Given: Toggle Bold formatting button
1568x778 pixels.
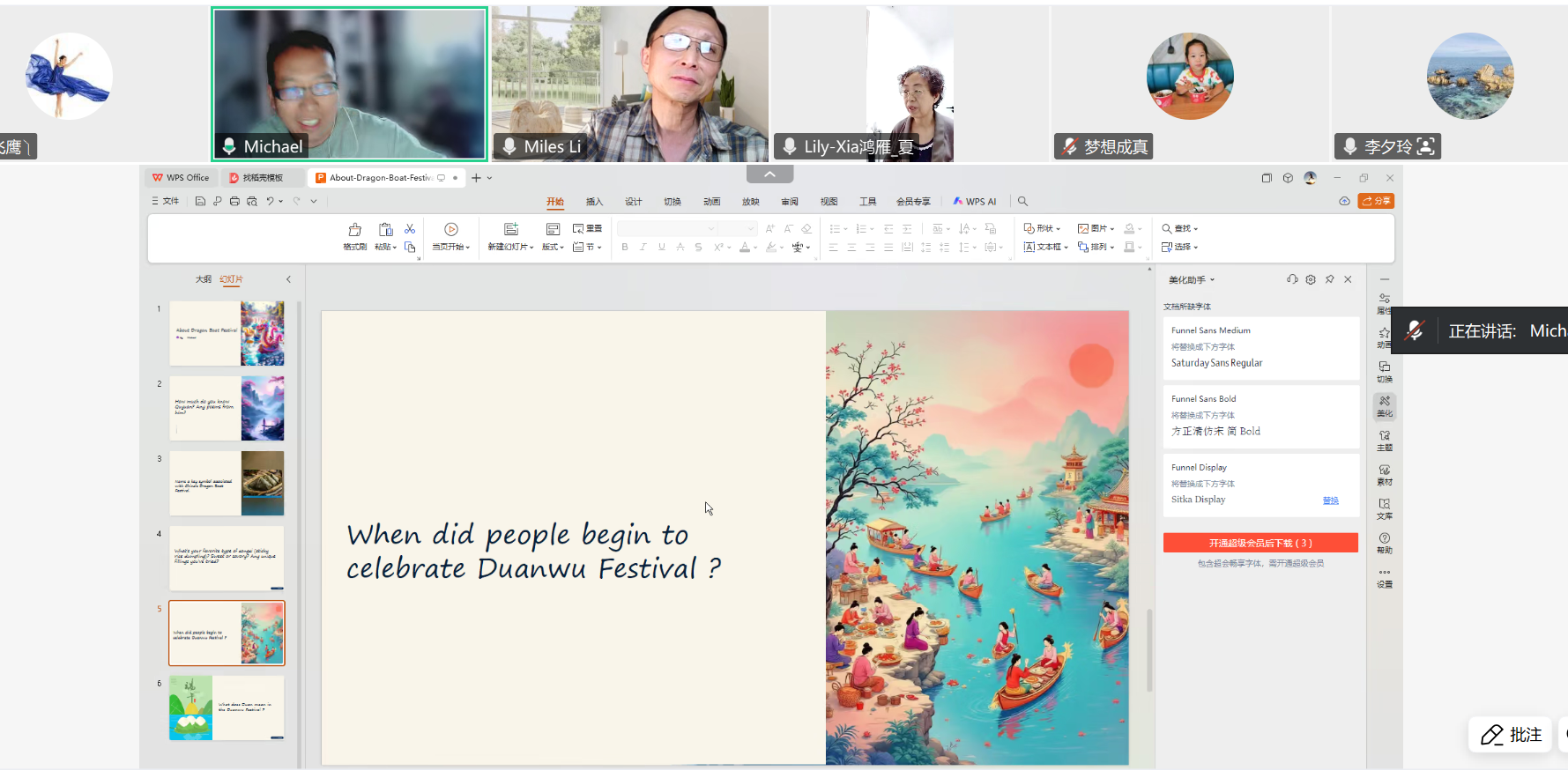Looking at the screenshot, I should [x=625, y=248].
